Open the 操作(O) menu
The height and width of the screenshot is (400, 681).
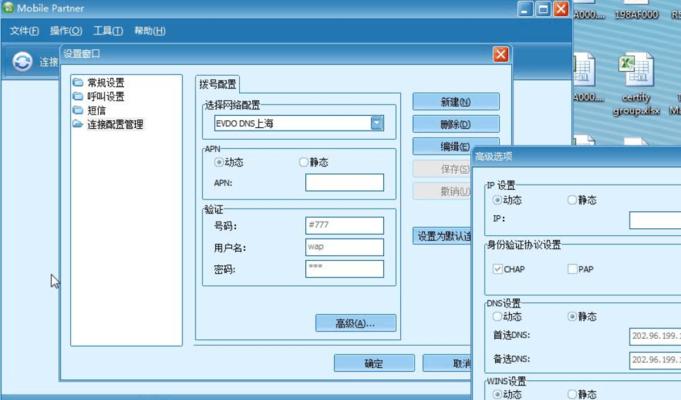click(66, 31)
